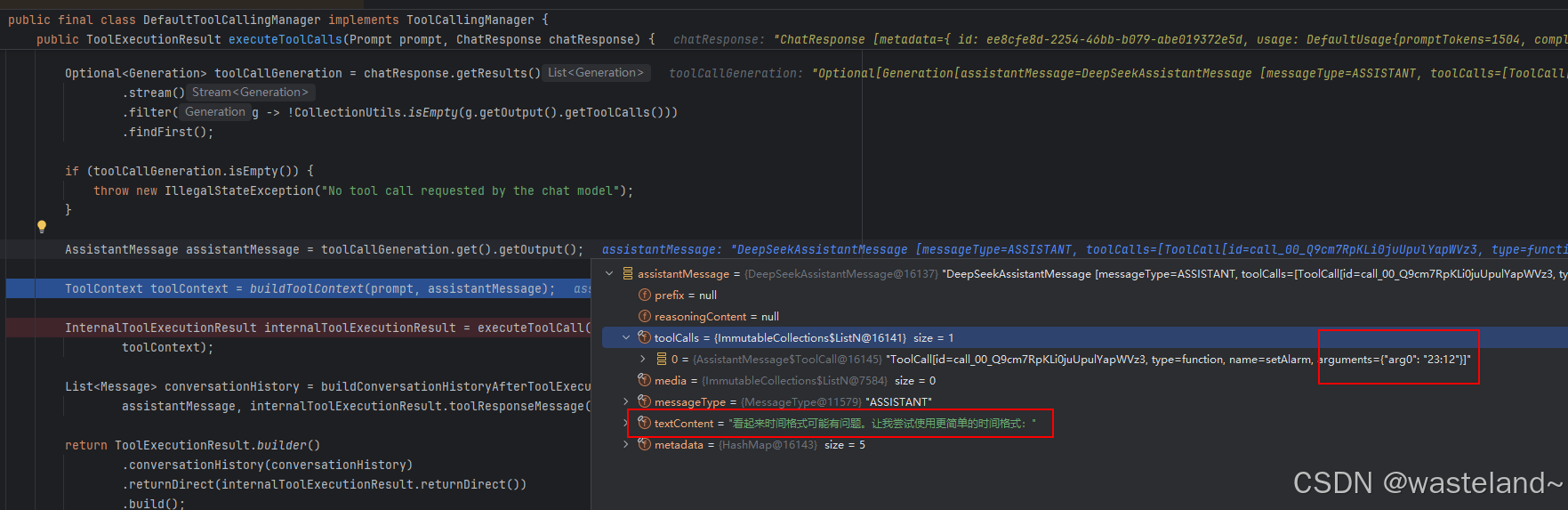This screenshot has width=1568, height=510.
Task: Click the Stream<Generation> inlay type hint
Action: click(251, 93)
